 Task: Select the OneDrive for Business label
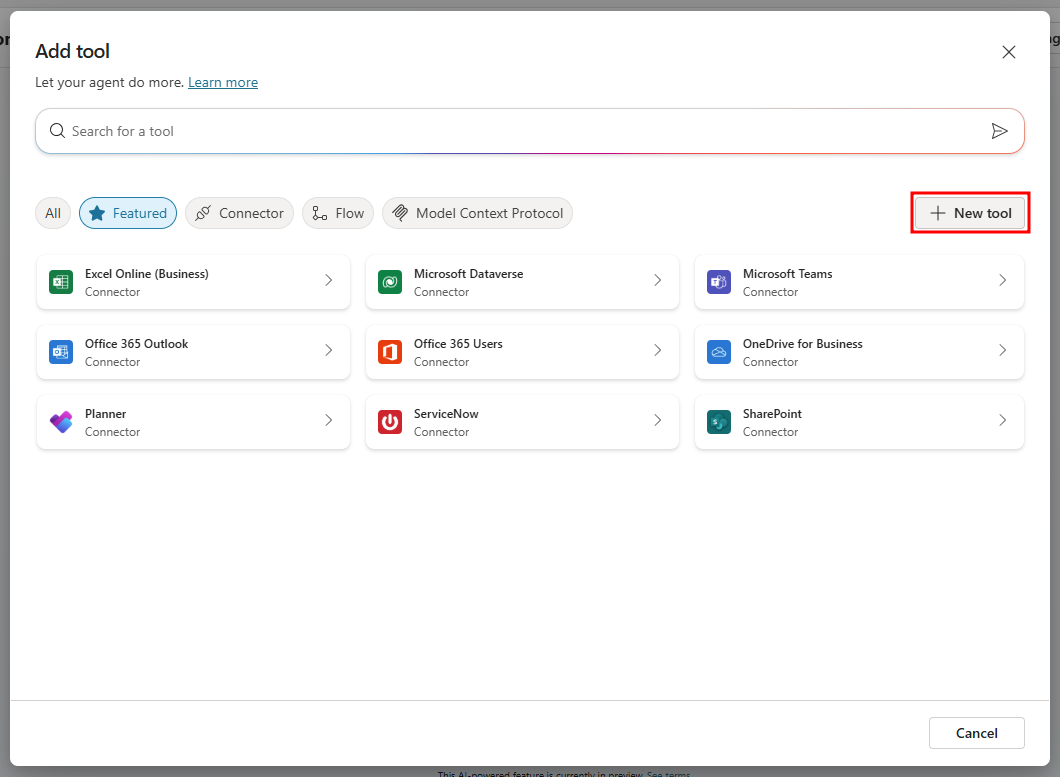(x=802, y=344)
